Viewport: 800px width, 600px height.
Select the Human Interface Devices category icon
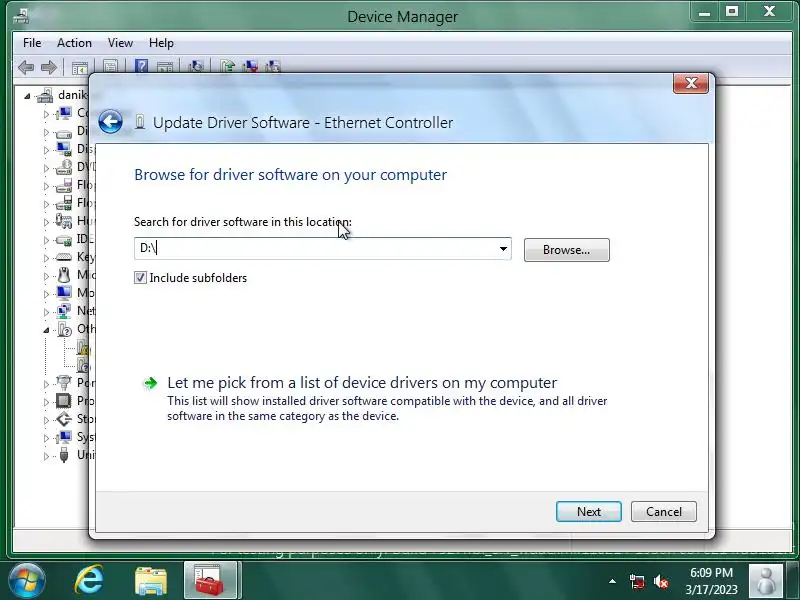click(x=64, y=221)
